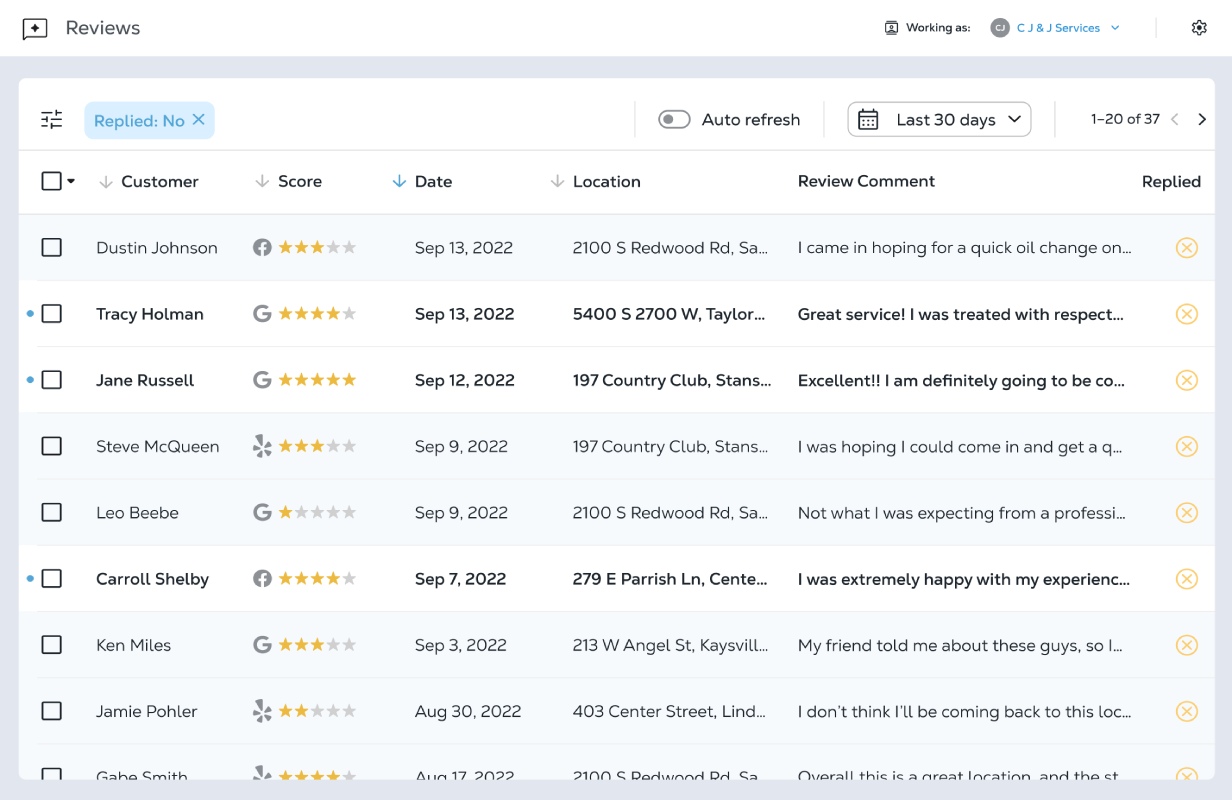Sort reviews by Score column
The height and width of the screenshot is (800, 1232).
pos(288,181)
